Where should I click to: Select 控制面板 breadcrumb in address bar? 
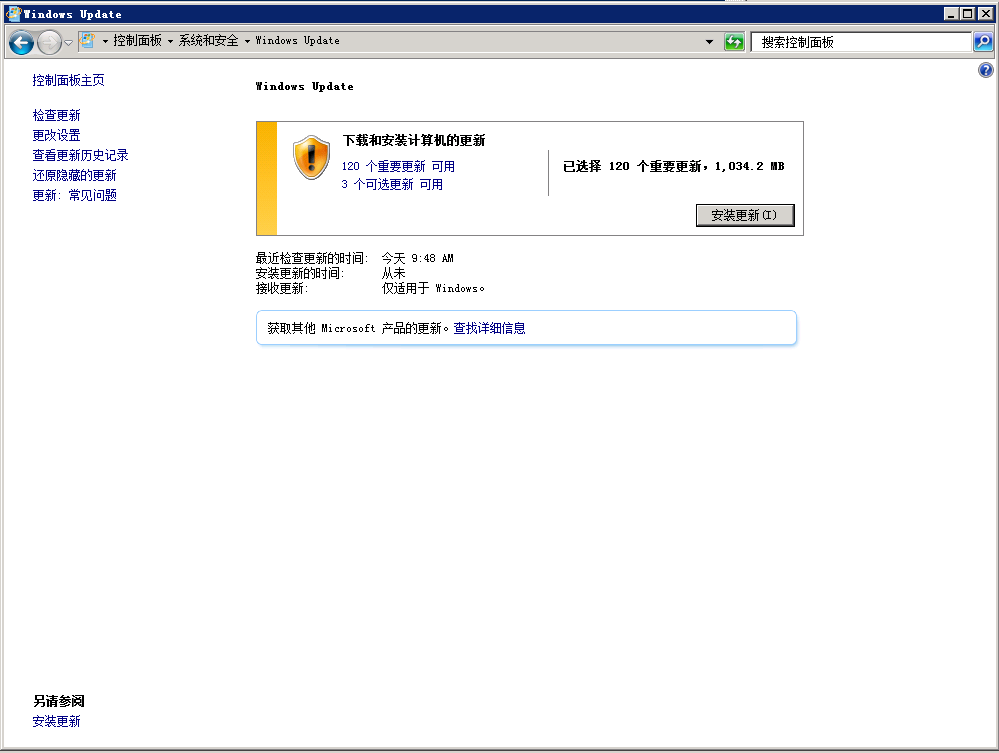137,41
